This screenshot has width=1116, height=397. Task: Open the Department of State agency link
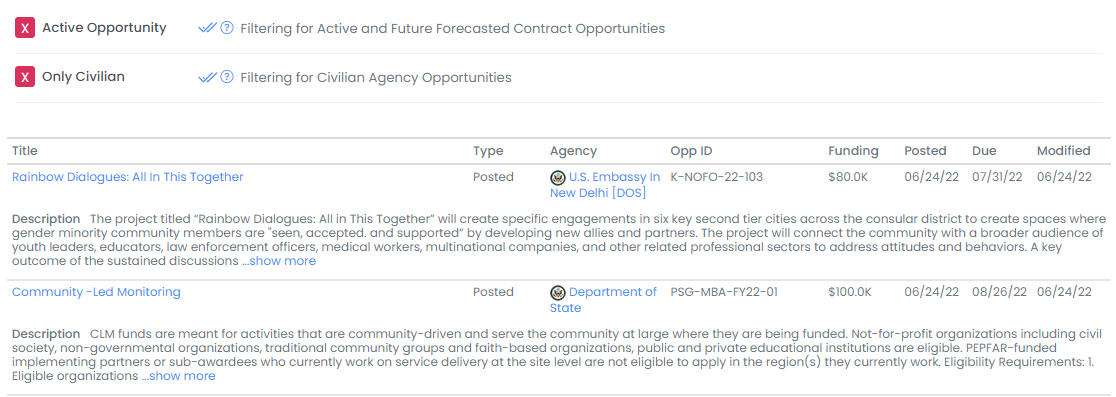coord(604,300)
